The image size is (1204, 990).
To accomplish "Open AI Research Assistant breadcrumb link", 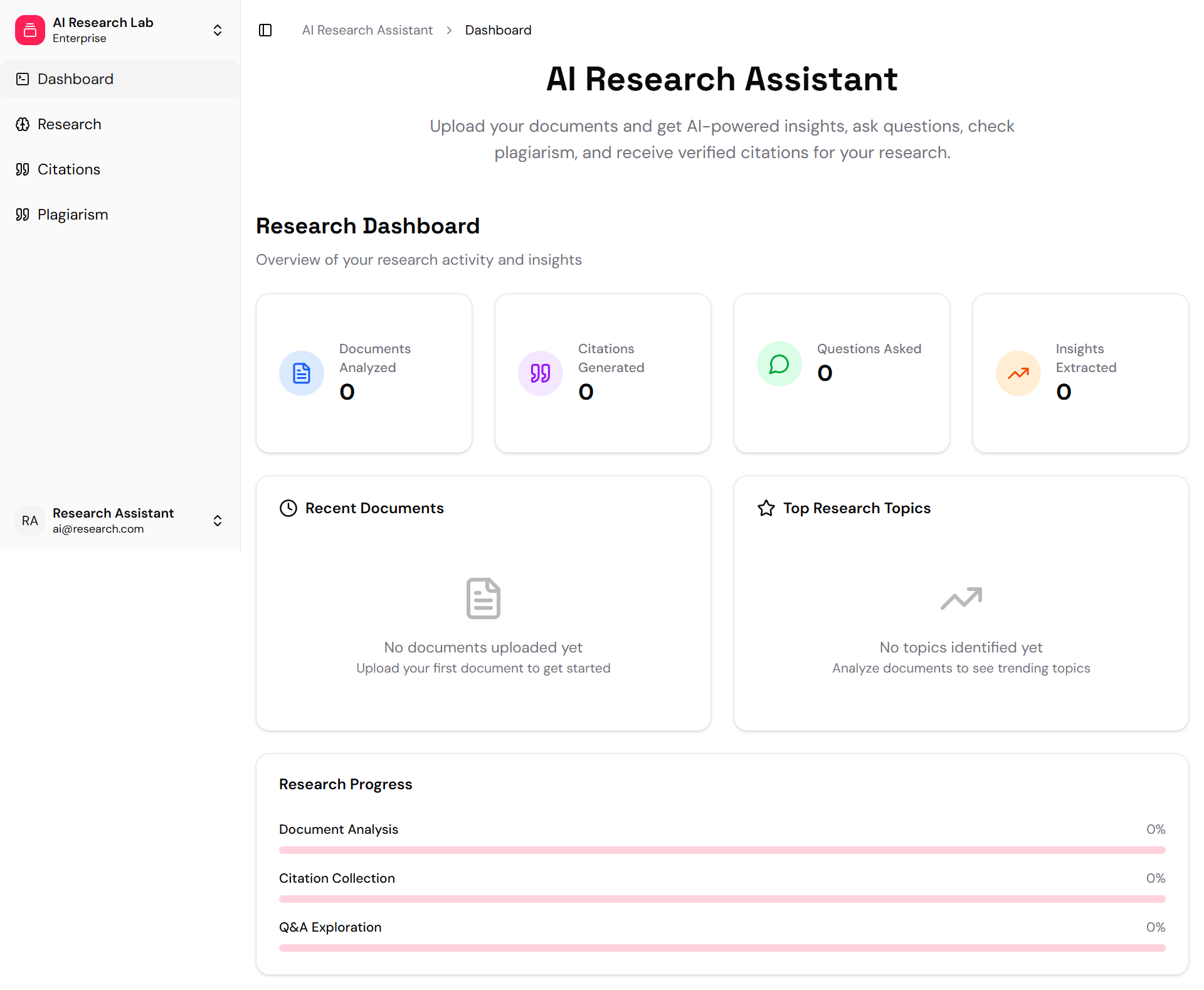I will [367, 29].
